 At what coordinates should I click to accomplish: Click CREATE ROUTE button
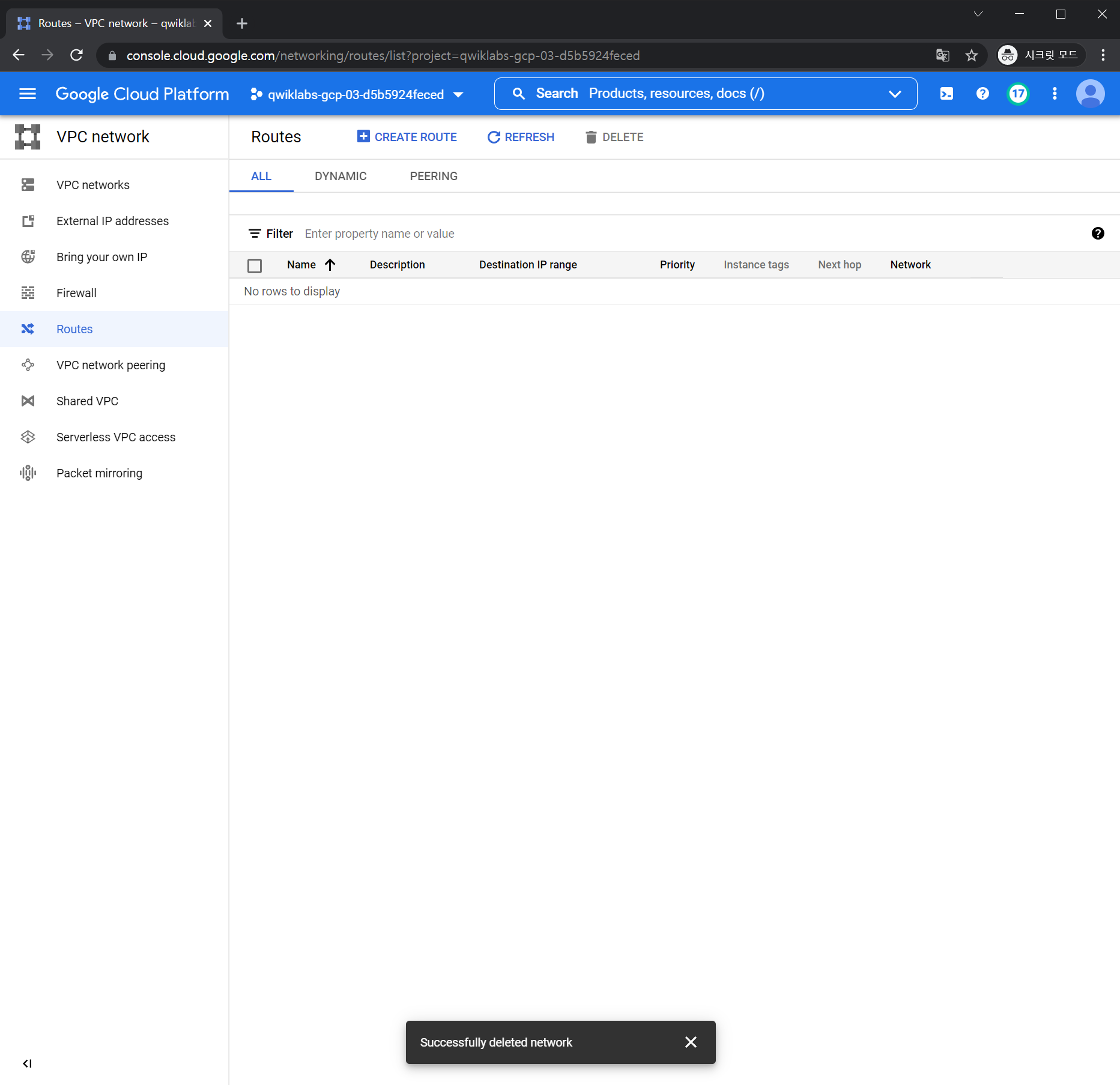click(407, 137)
